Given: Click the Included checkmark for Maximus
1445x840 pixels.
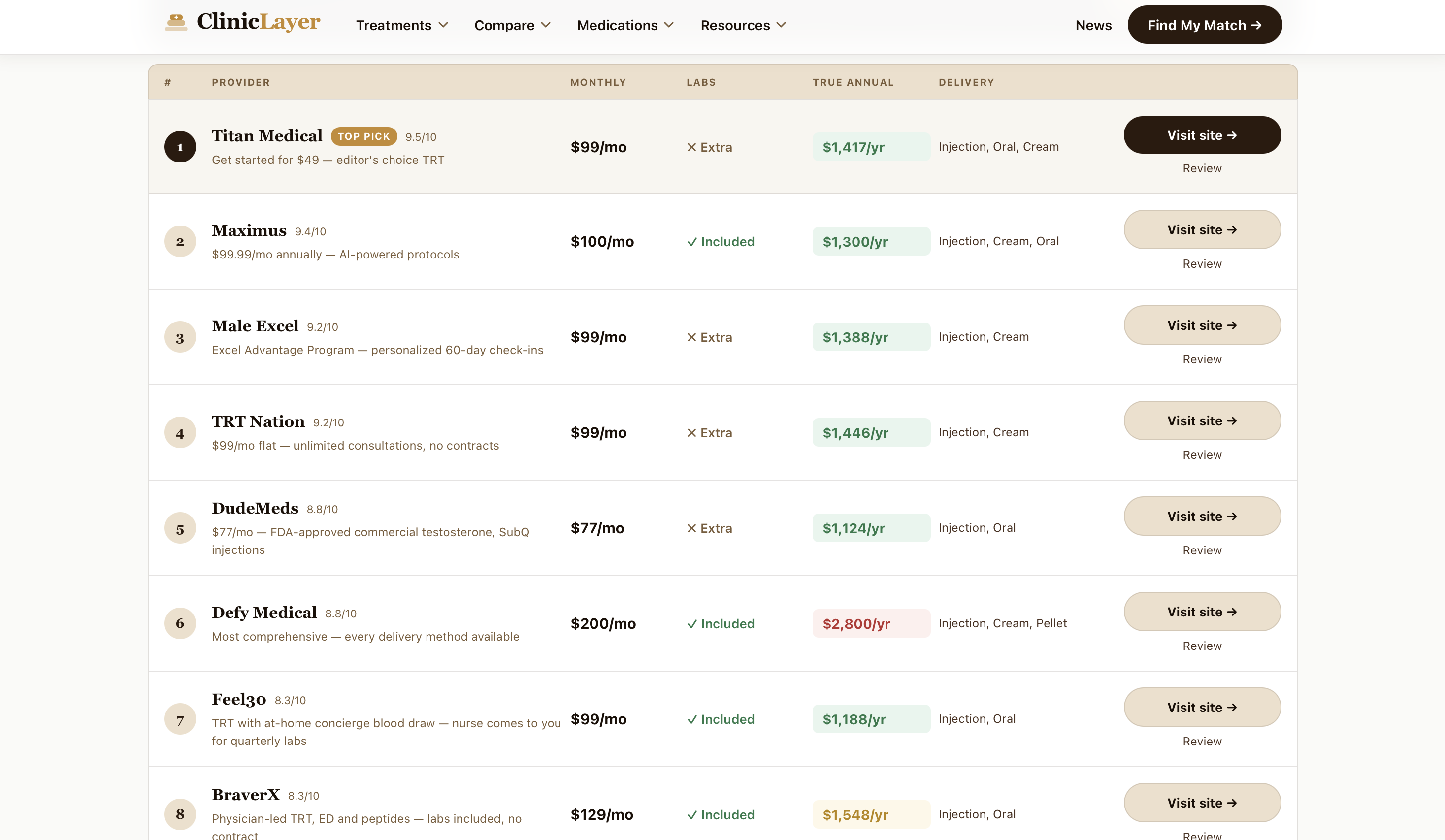Looking at the screenshot, I should click(x=692, y=242).
